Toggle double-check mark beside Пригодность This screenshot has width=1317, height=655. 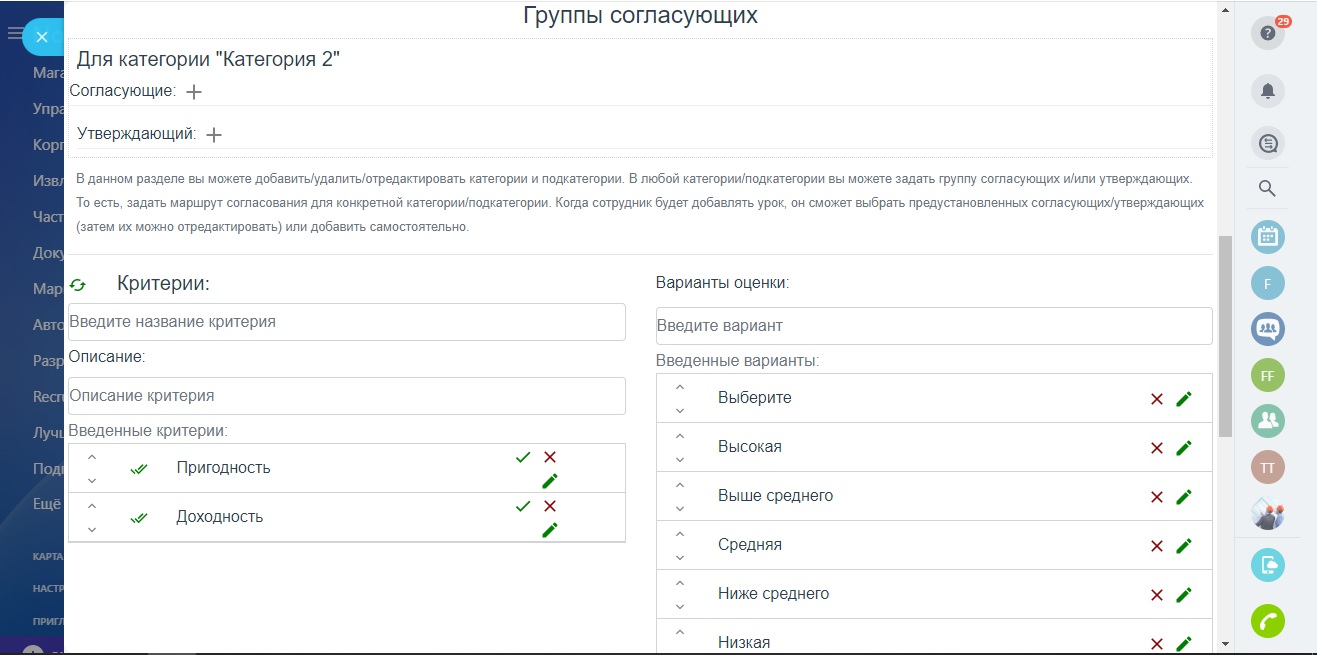pyautogui.click(x=139, y=468)
